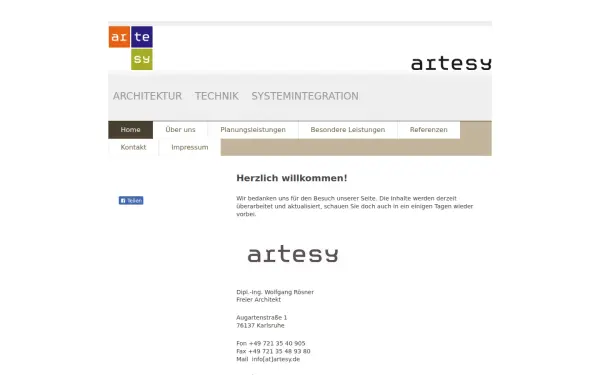The width and height of the screenshot is (600, 375).
Task: Click the name Dipl.-Ing. Wolfgang Rösner
Action: click(275, 292)
